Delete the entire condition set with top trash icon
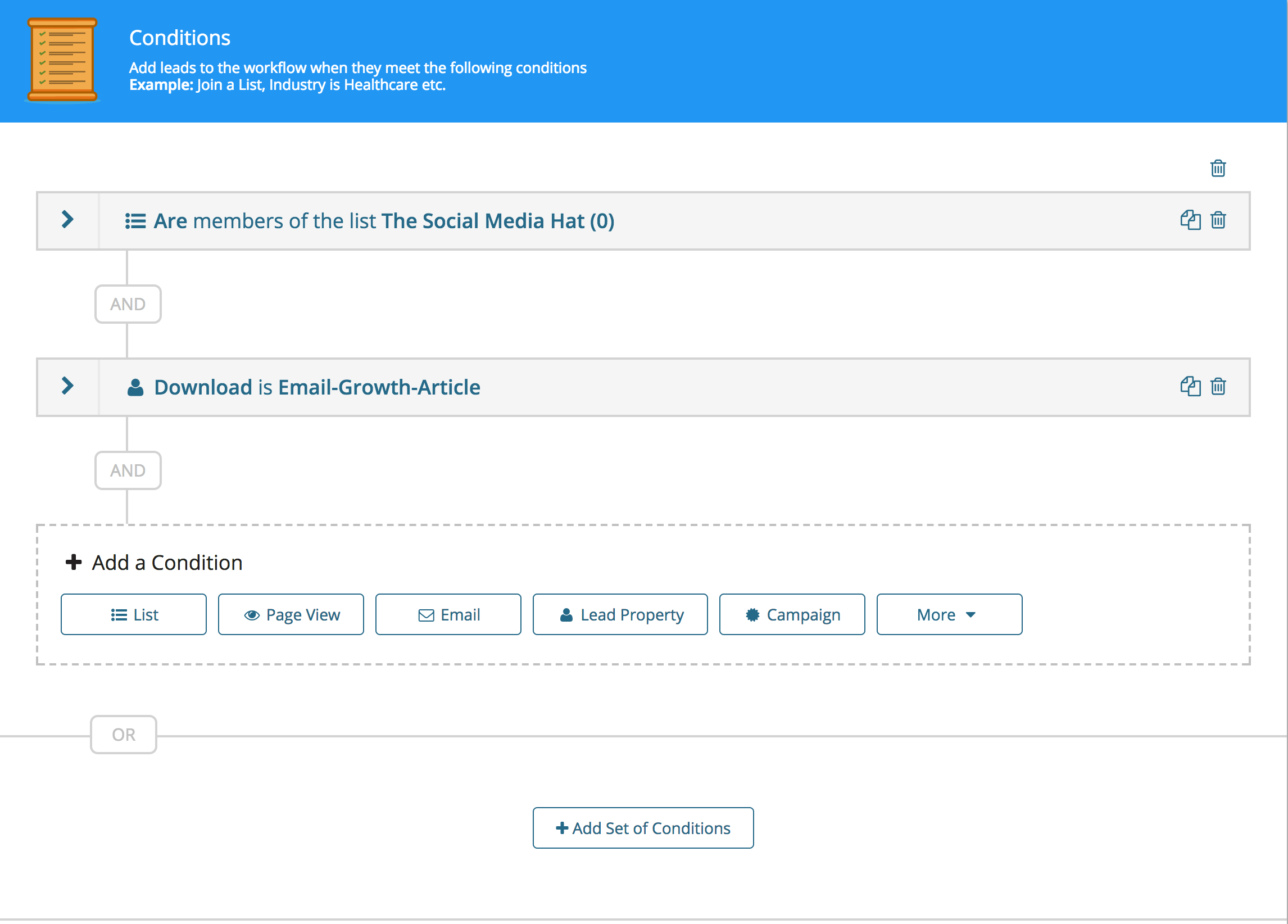This screenshot has width=1288, height=924. 1218,168
